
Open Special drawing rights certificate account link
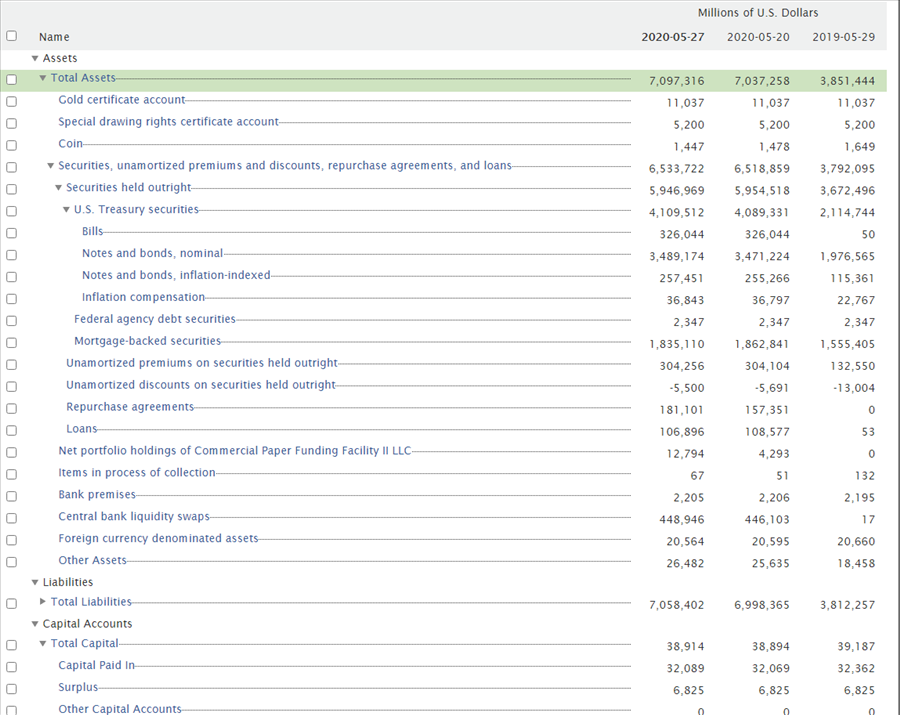[x=168, y=122]
